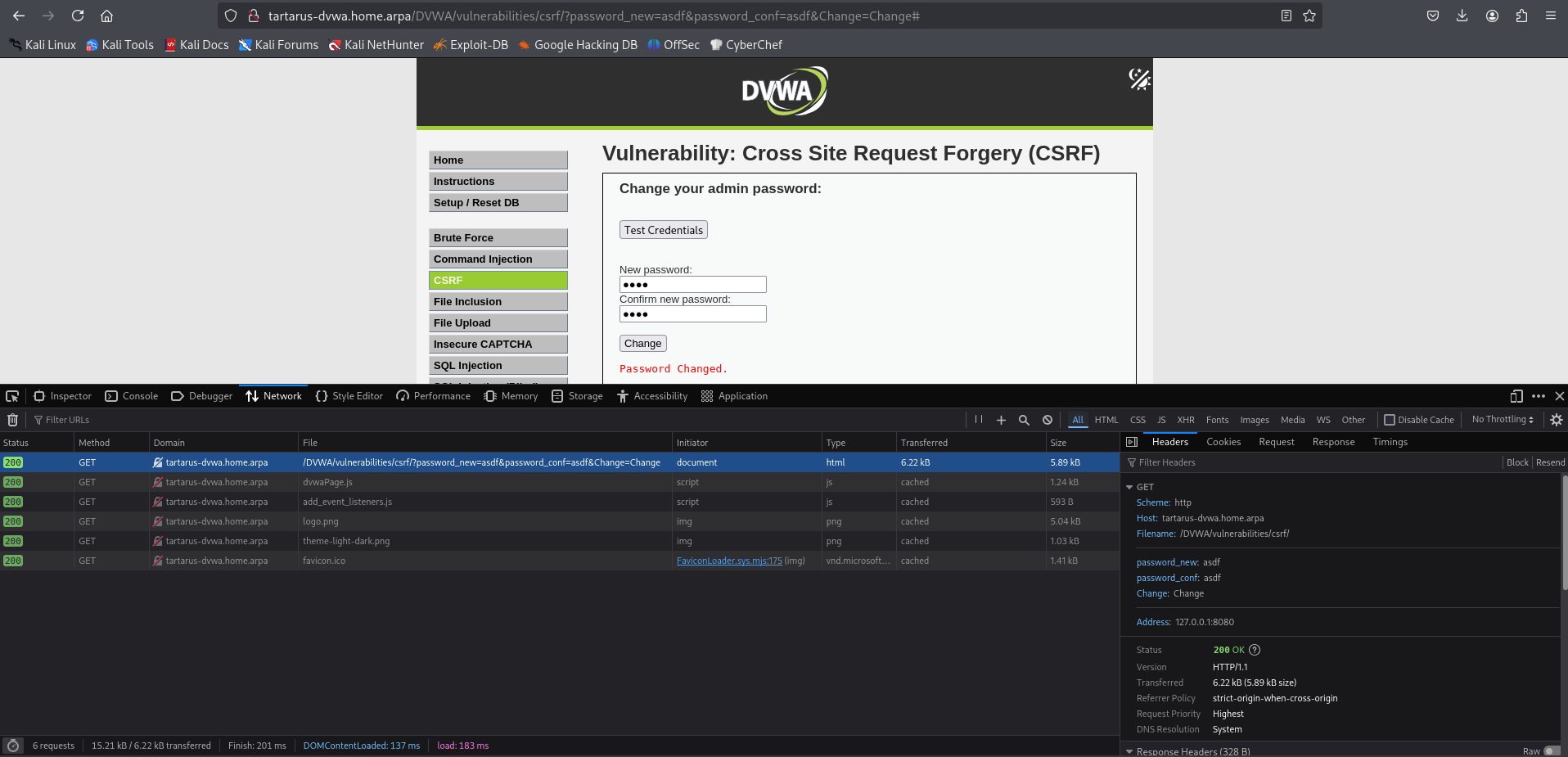Screen dimensions: 1568x757
Task: Open request blocking panel icon
Action: (x=1048, y=420)
